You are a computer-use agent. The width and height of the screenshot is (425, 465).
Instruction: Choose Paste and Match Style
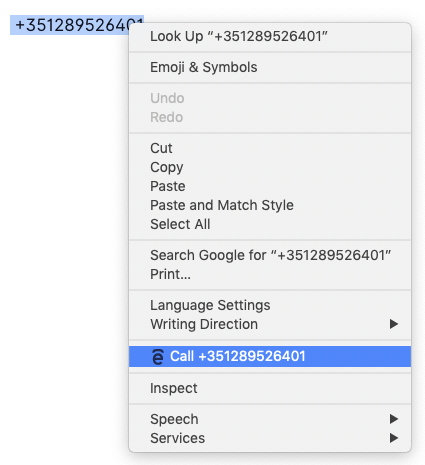click(270, 205)
